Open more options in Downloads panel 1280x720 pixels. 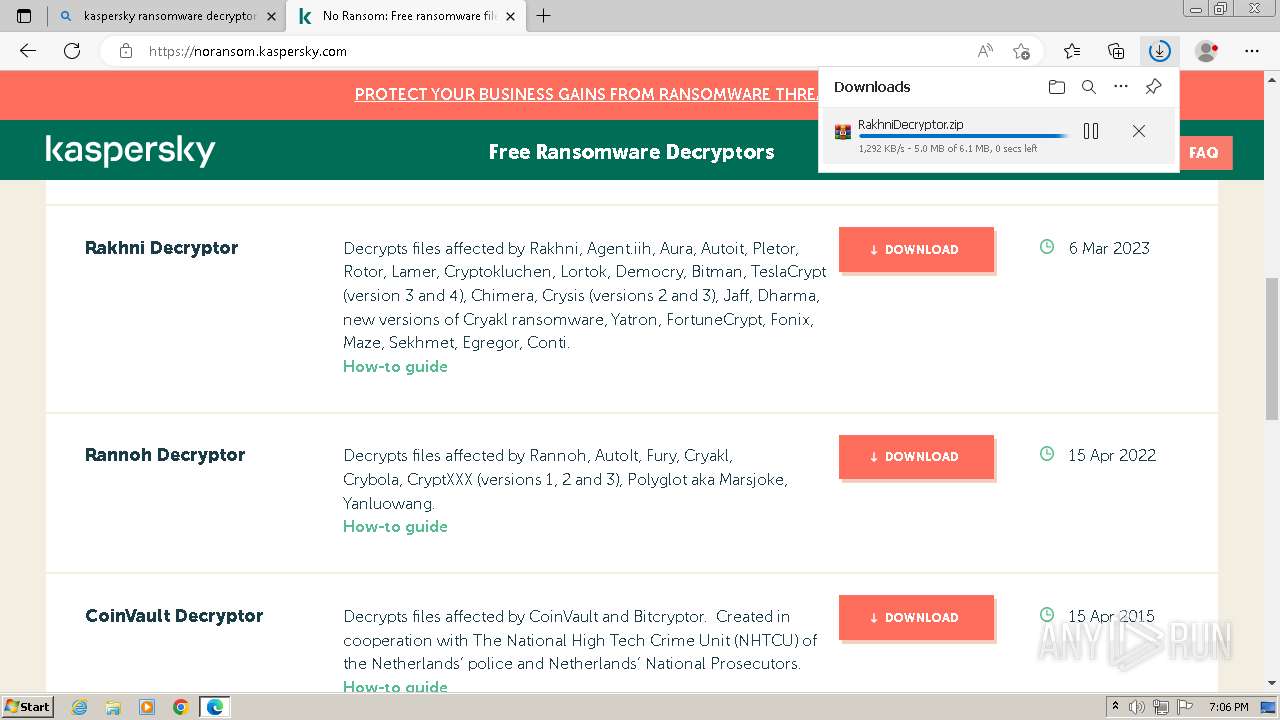point(1121,87)
